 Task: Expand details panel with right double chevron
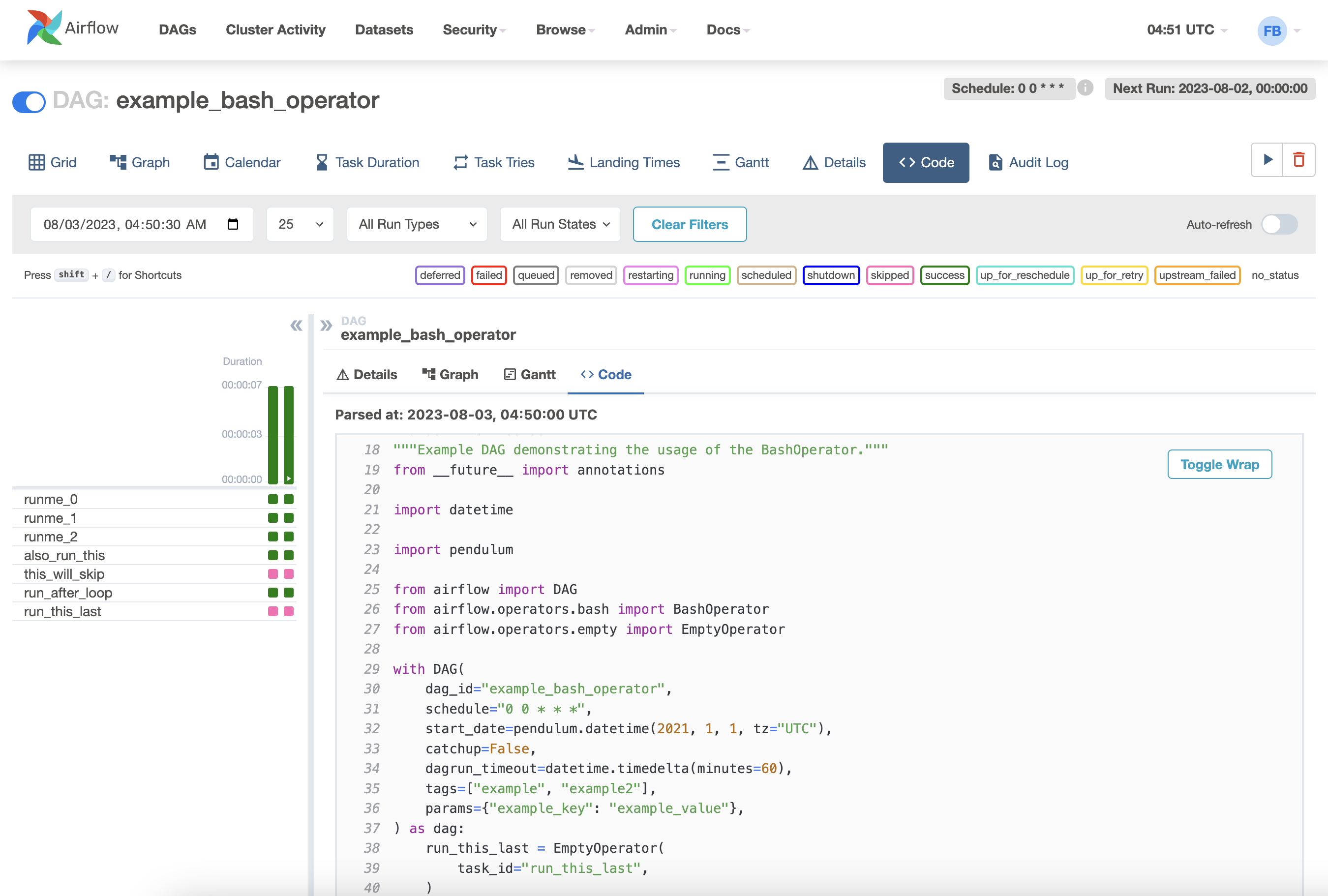(326, 326)
